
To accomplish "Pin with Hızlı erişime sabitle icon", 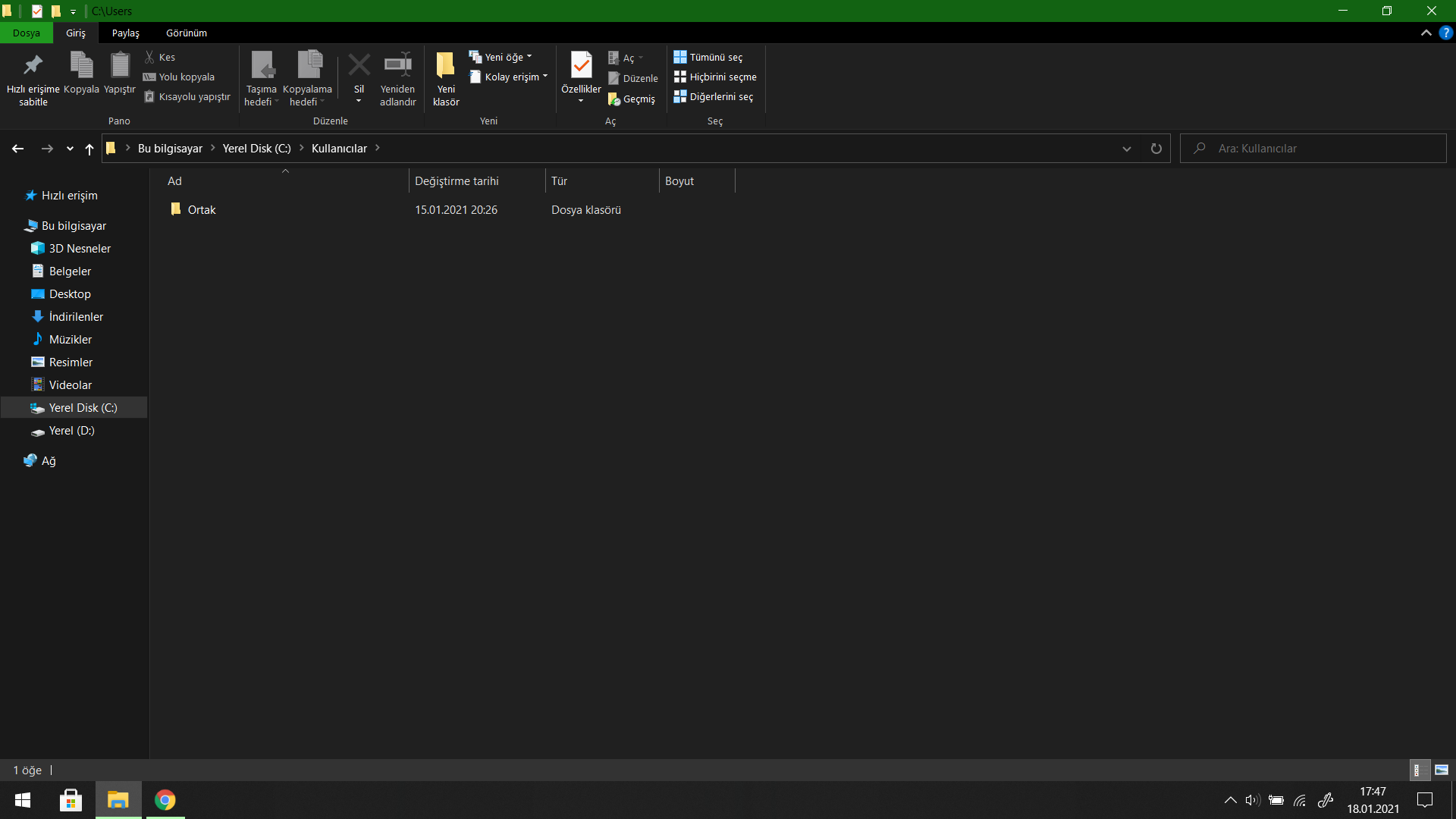I will (x=33, y=66).
